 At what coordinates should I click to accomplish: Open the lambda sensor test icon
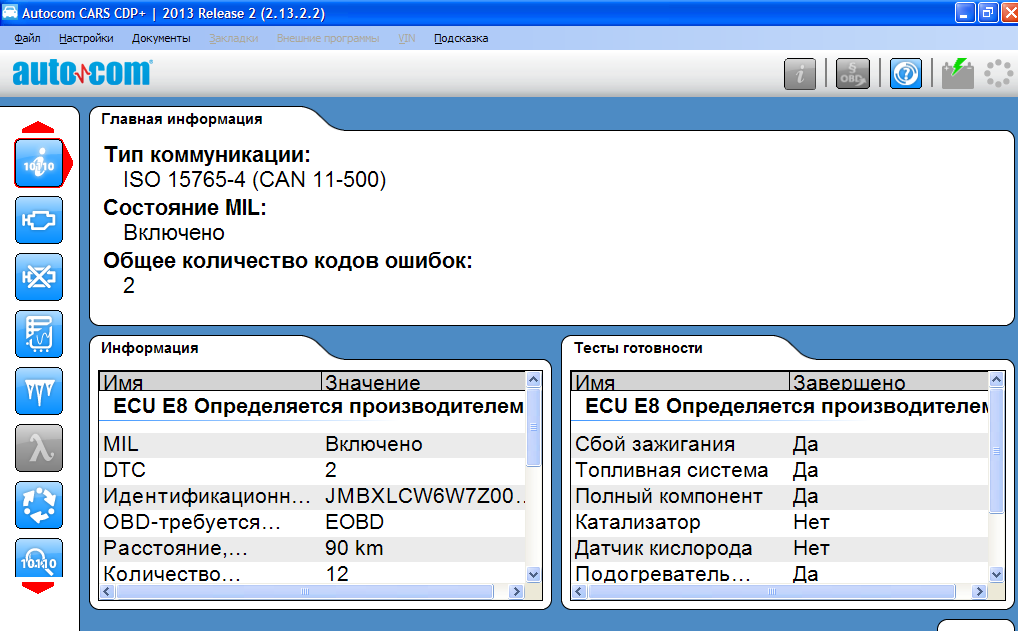[x=40, y=448]
